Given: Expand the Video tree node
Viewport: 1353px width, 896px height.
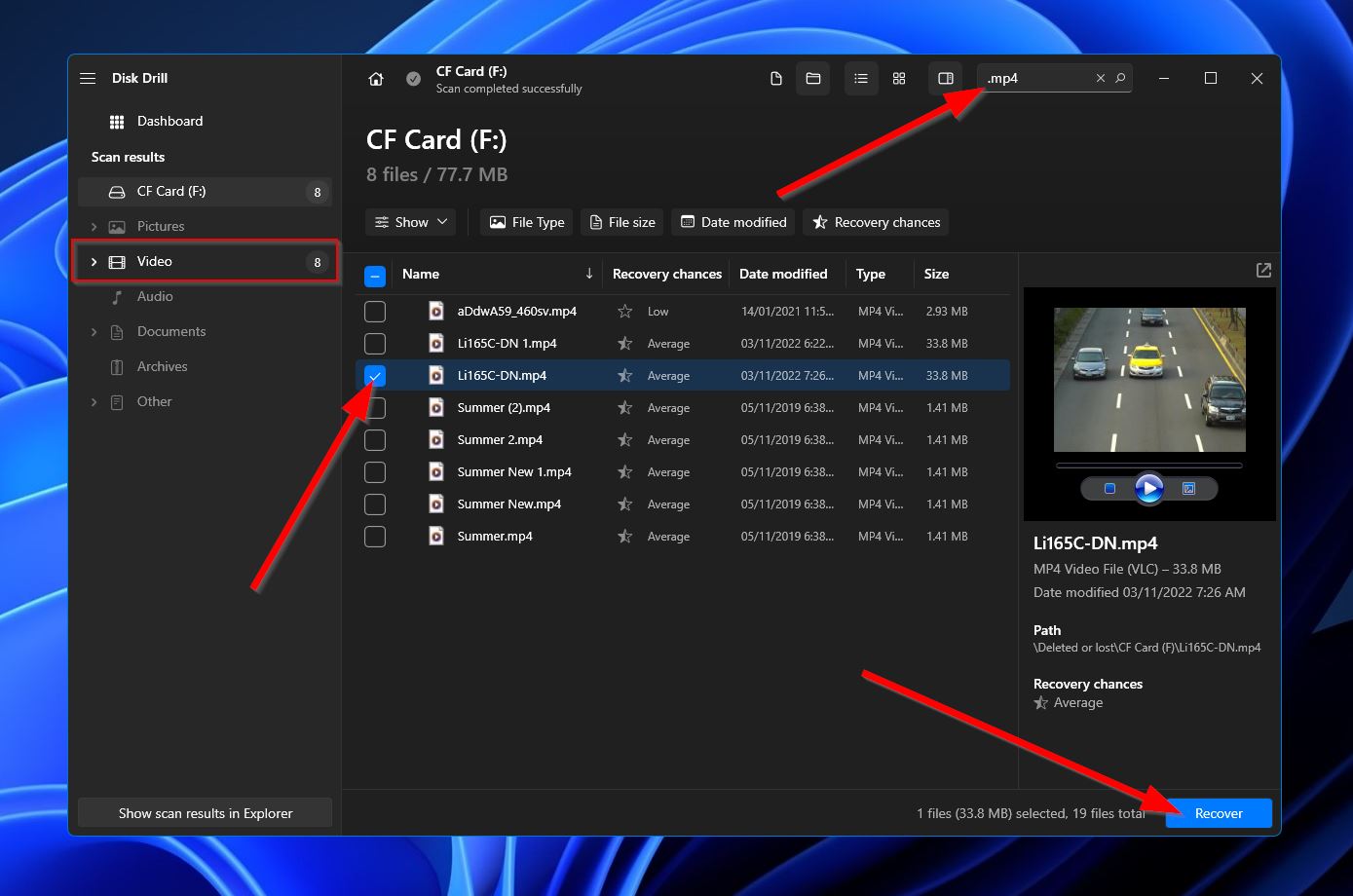Looking at the screenshot, I should 94,262.
